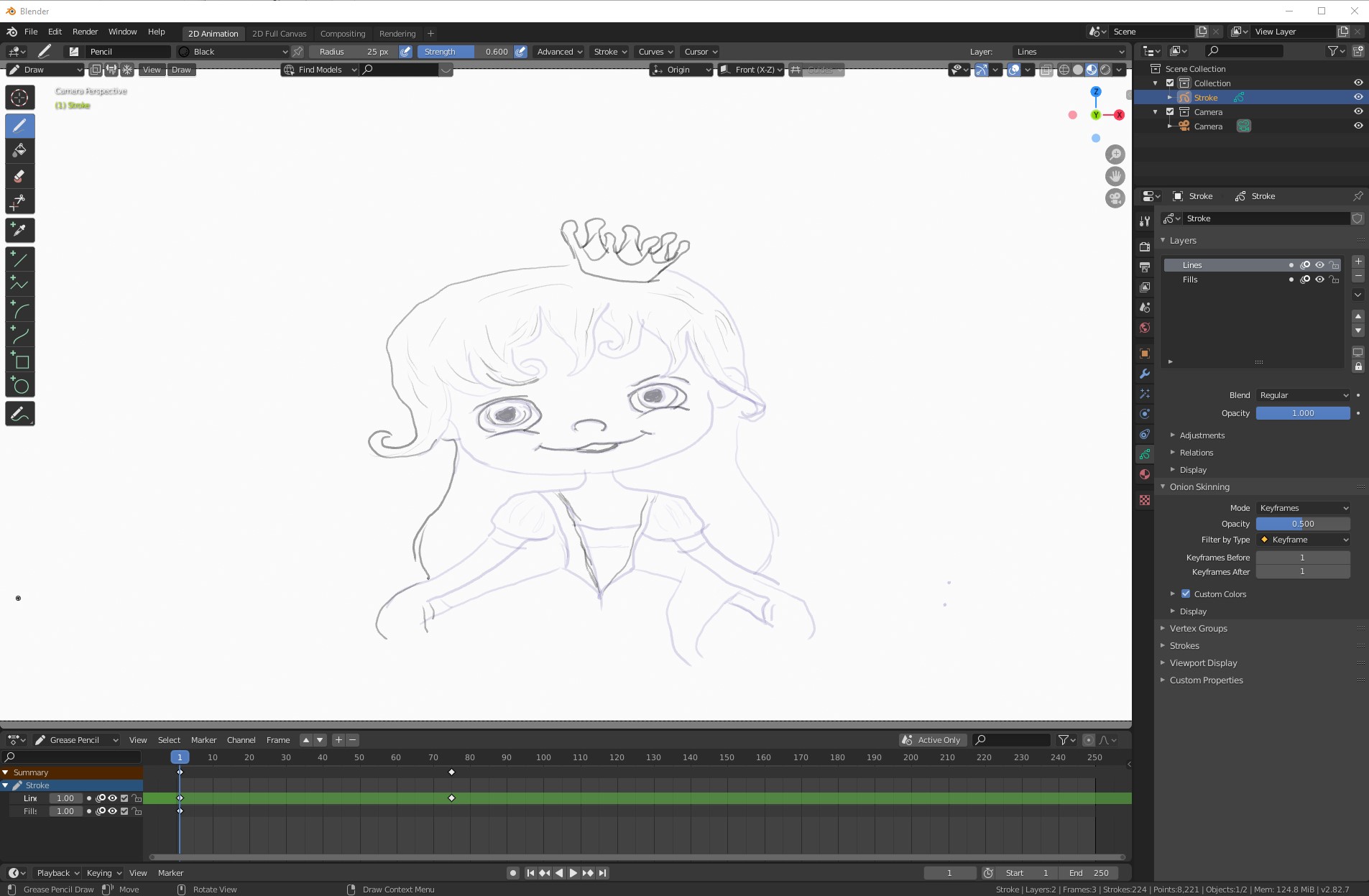Hide the Lines layer in properties

click(1319, 265)
